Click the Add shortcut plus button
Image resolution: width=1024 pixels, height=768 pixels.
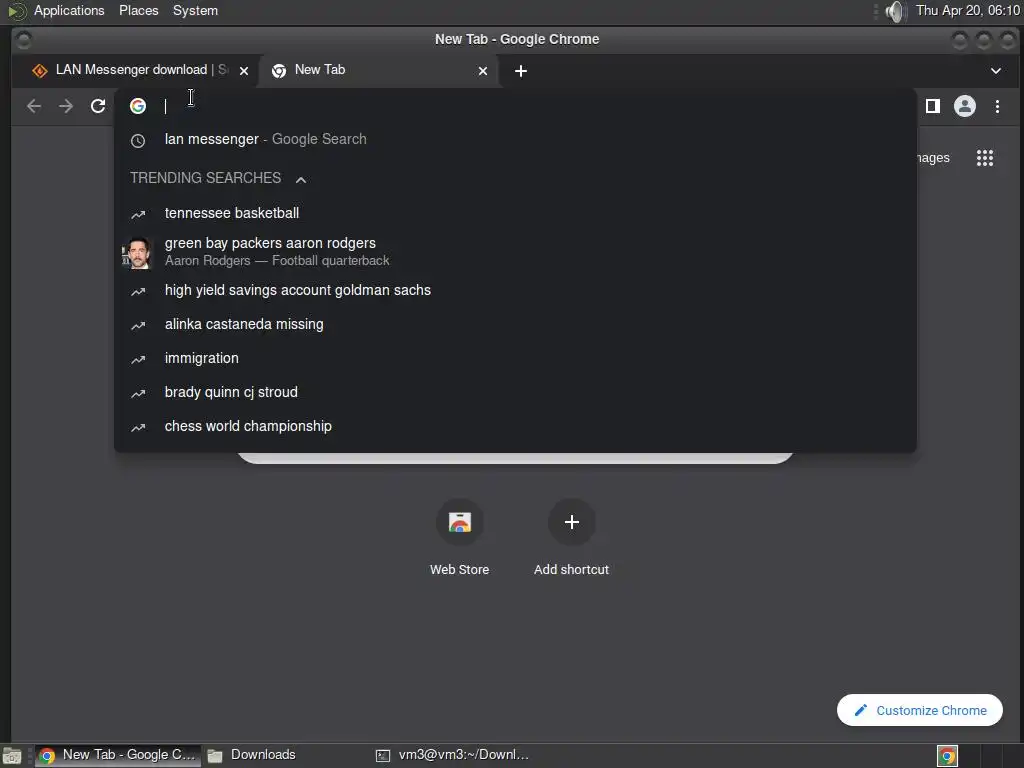571,522
